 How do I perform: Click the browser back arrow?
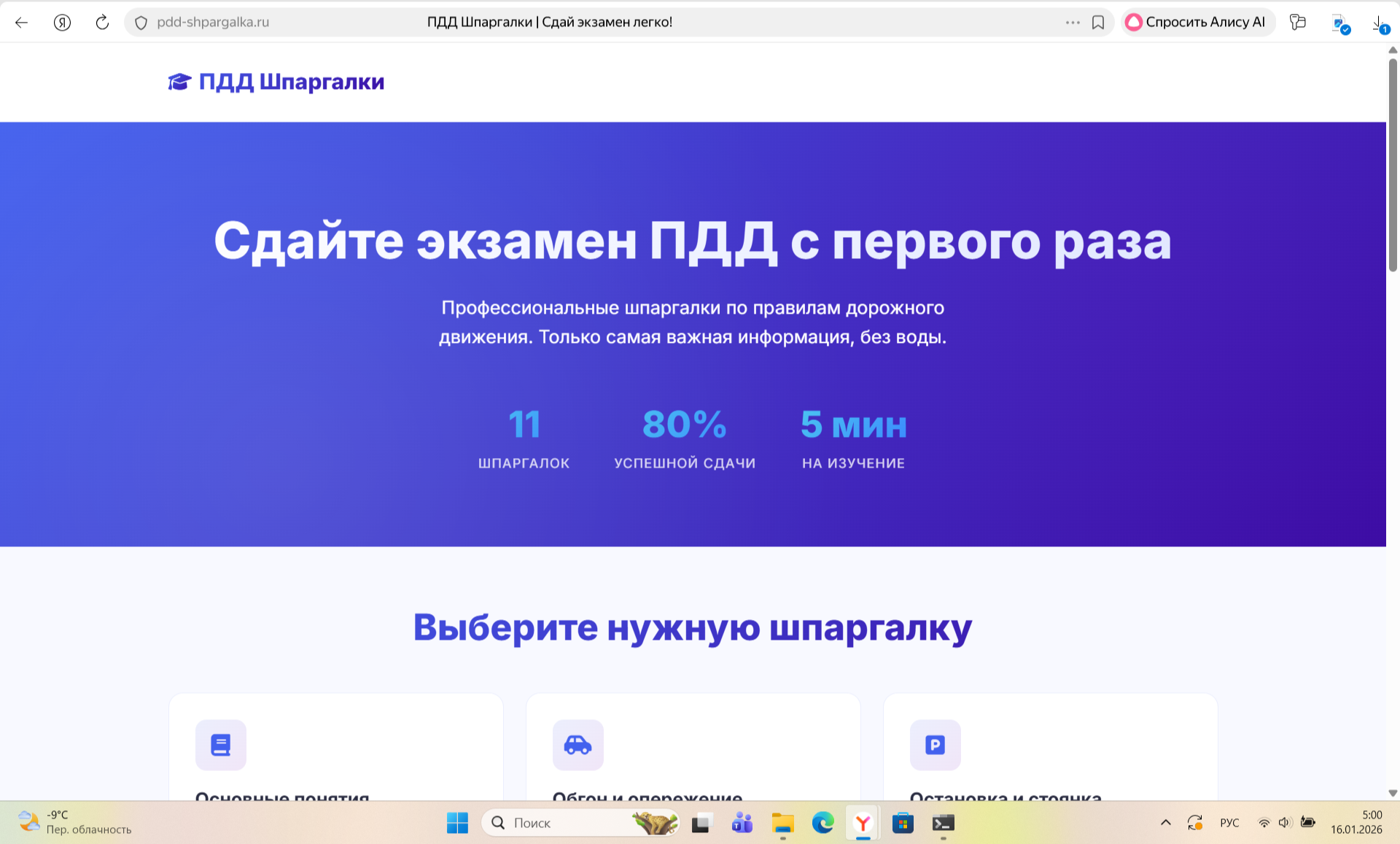coord(21,23)
